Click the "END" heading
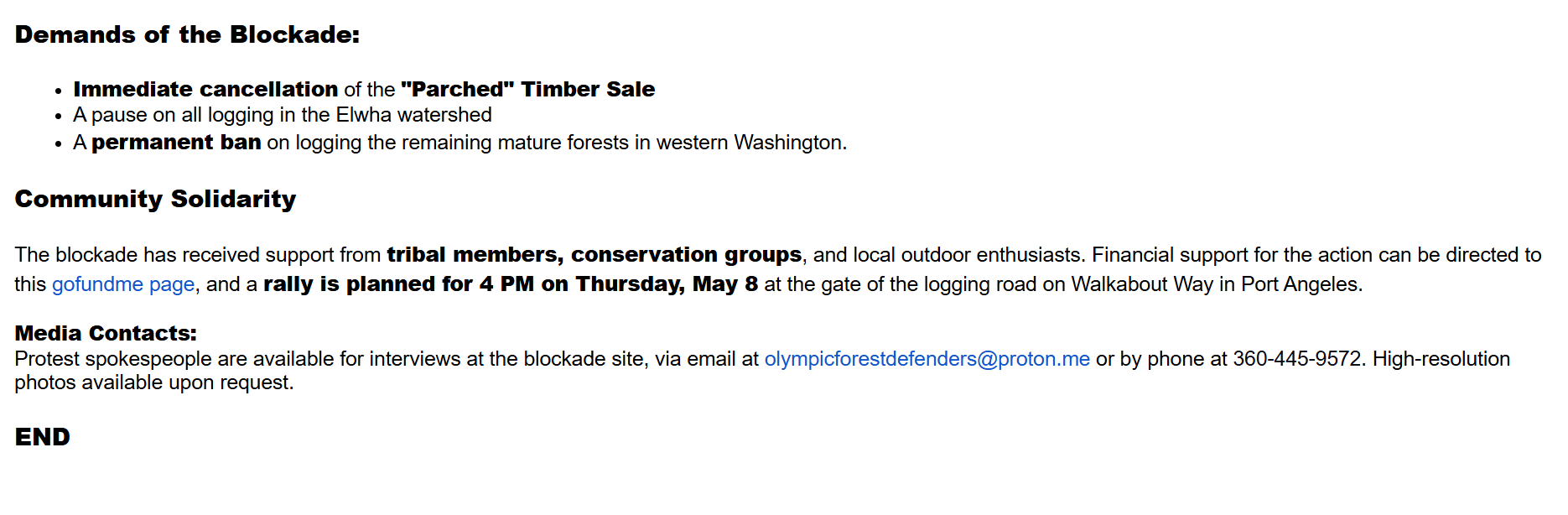The height and width of the screenshot is (515, 1568). click(43, 437)
